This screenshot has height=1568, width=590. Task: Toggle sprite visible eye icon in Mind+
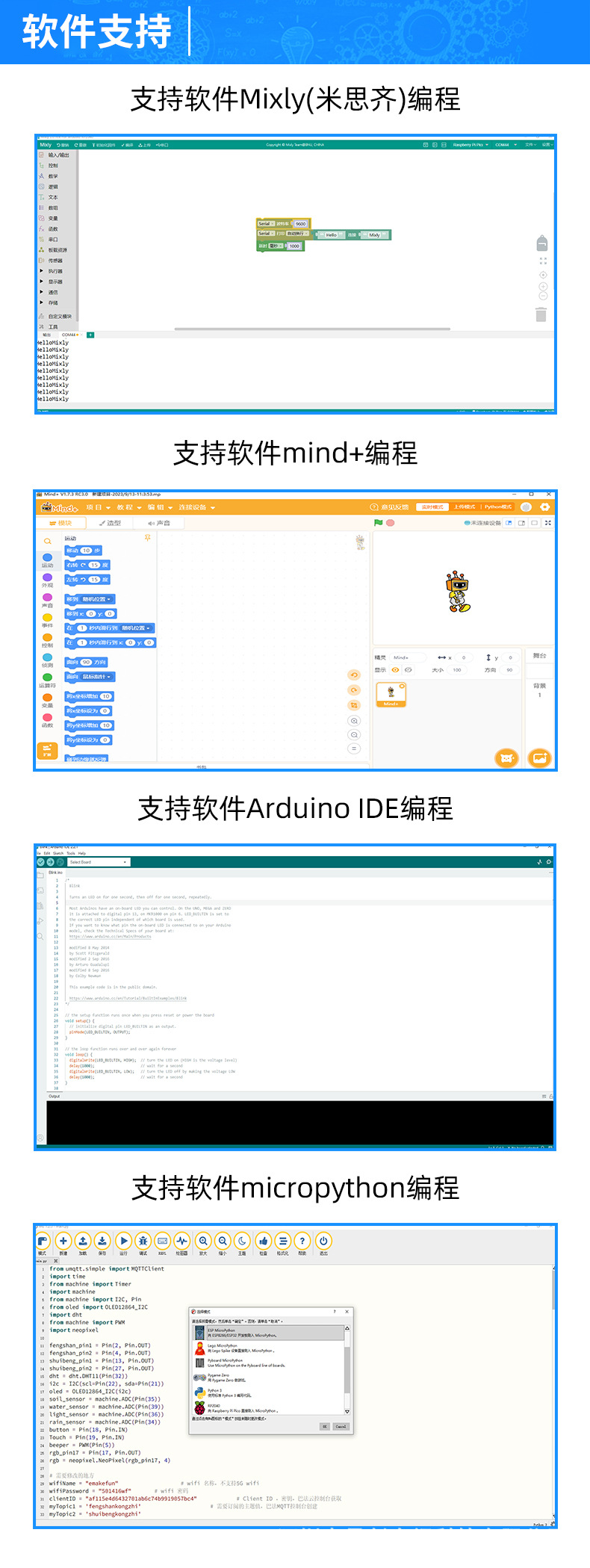click(x=396, y=669)
